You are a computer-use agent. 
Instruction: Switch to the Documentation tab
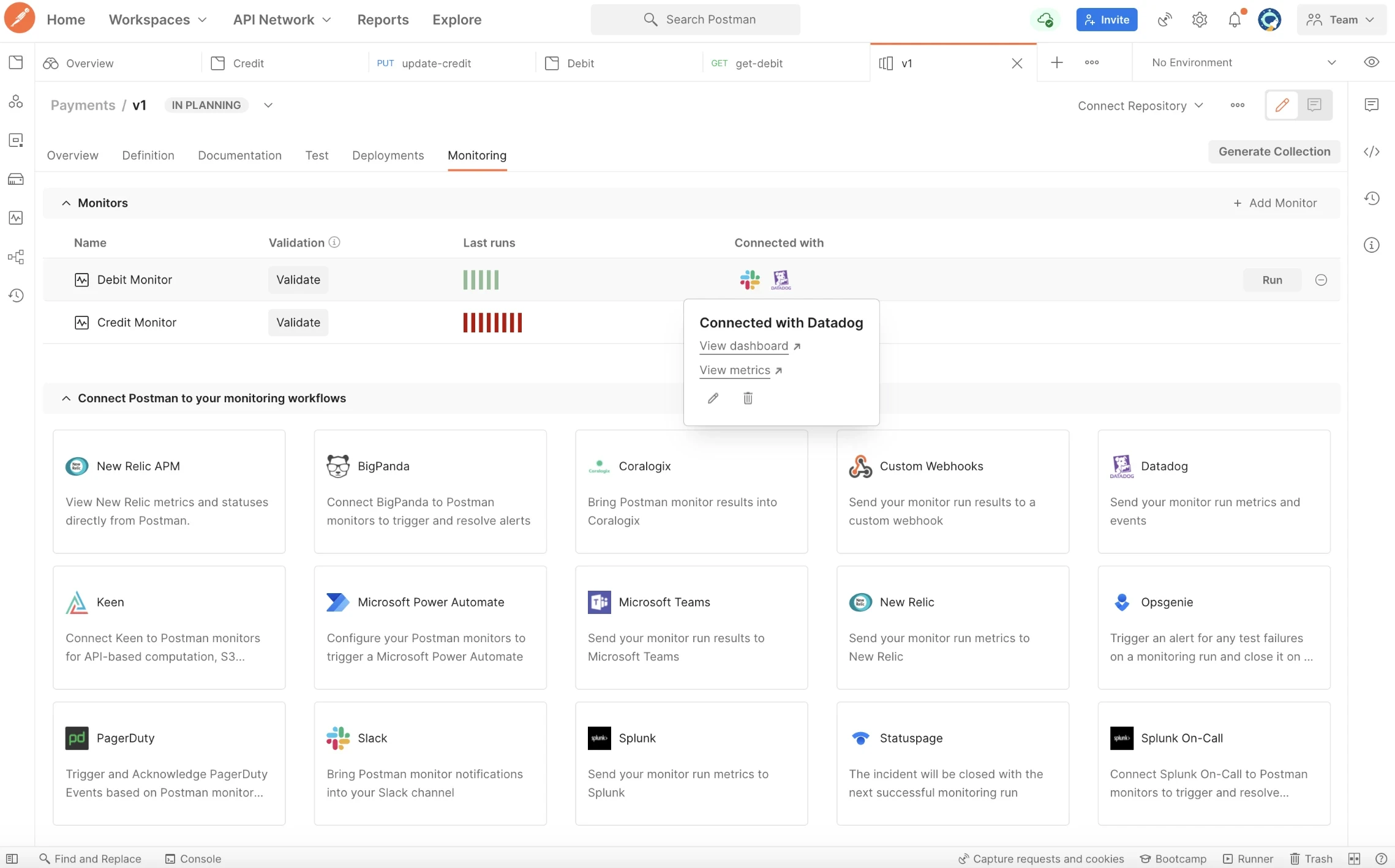coord(239,155)
